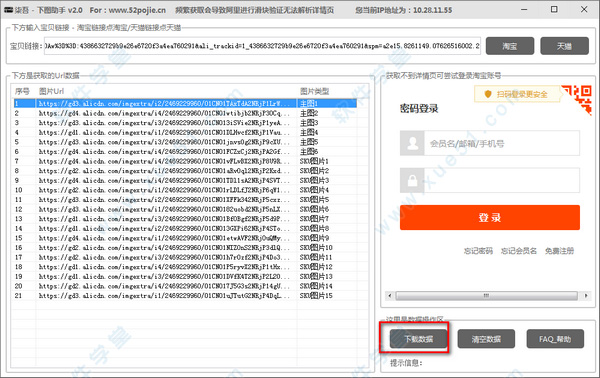Select row 20 with type SKU图片14

(x=185, y=286)
